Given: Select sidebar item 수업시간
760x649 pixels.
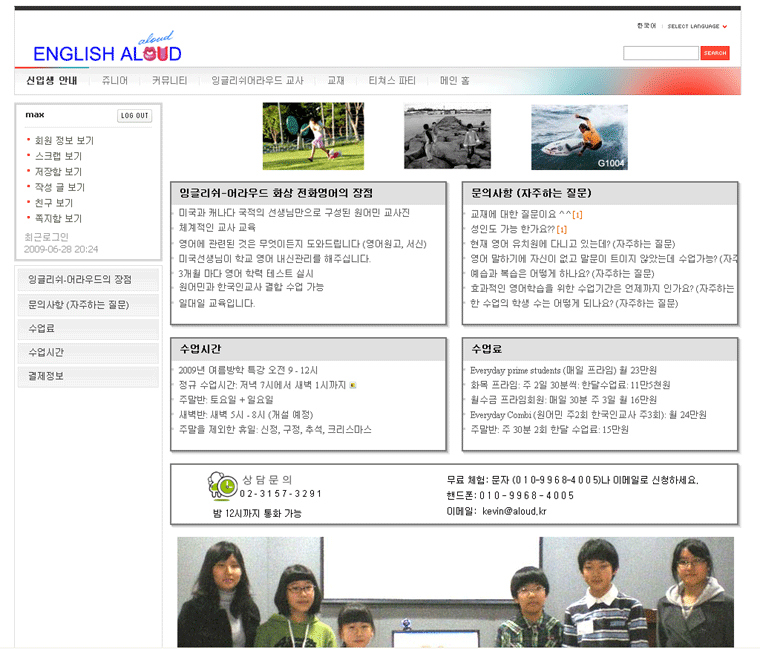Looking at the screenshot, I should [x=88, y=352].
